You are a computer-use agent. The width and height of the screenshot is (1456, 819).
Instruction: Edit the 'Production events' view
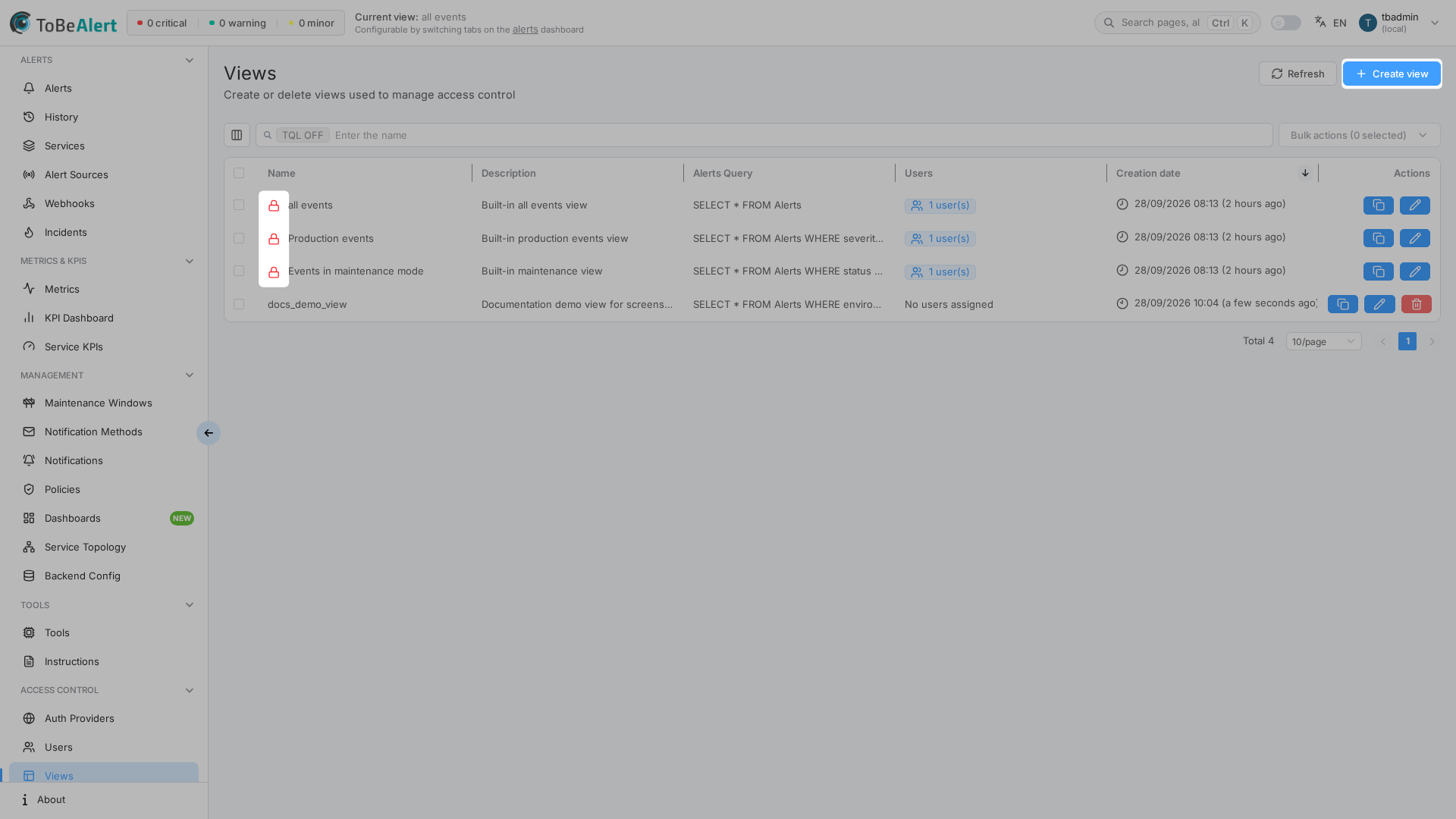pos(1414,238)
